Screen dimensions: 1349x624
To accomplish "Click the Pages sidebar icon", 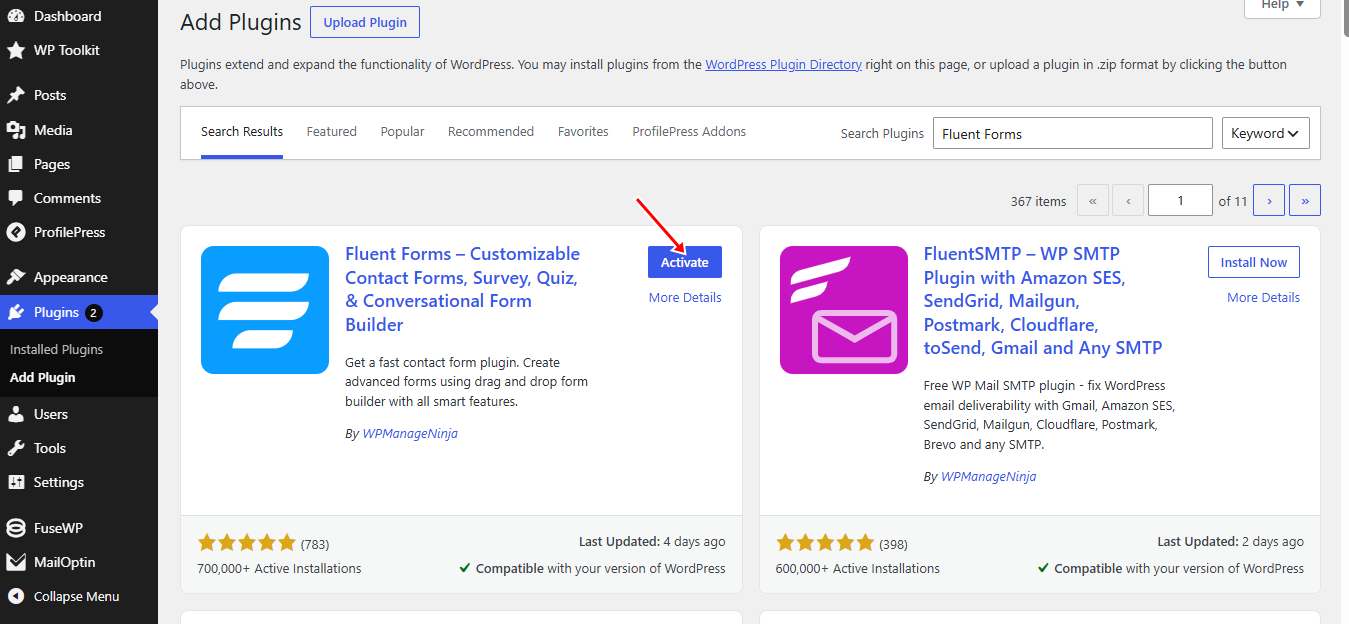I will click(x=16, y=164).
